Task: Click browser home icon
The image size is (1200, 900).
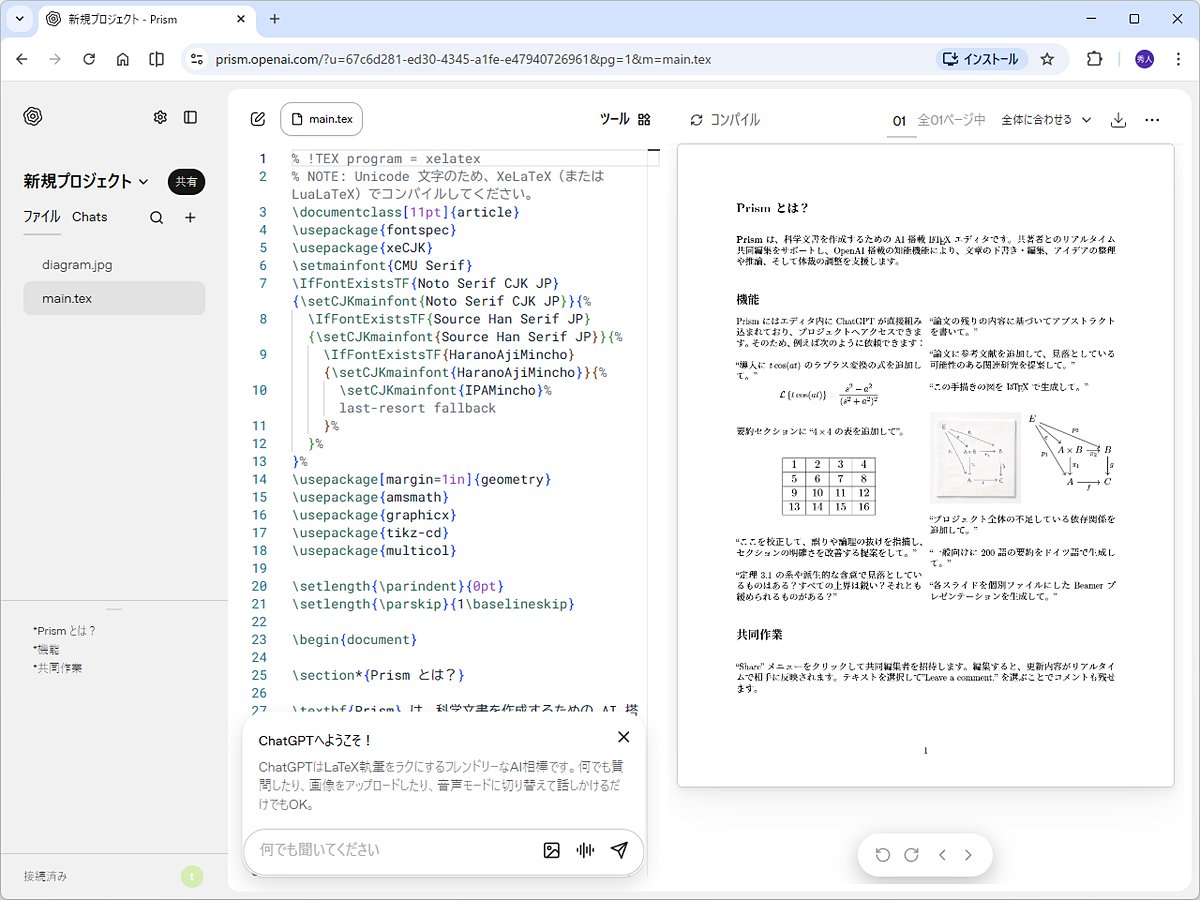Action: pos(123,59)
